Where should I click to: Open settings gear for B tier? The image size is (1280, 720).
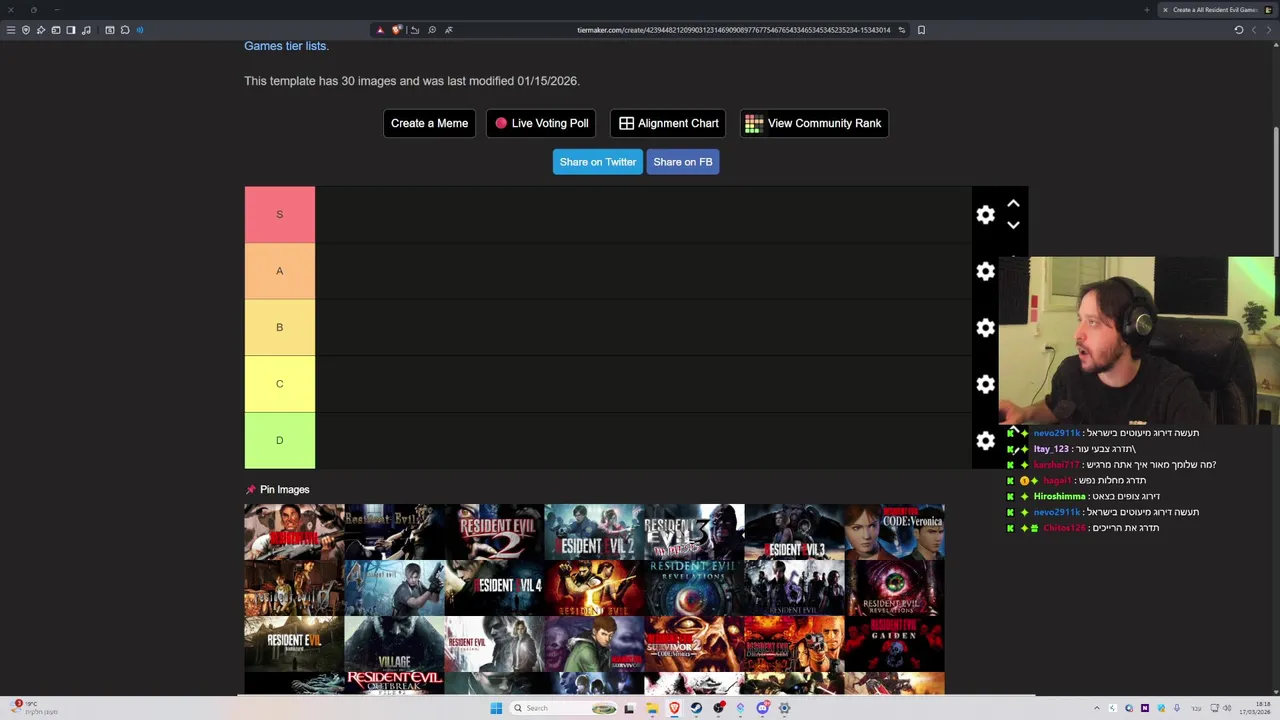(985, 328)
